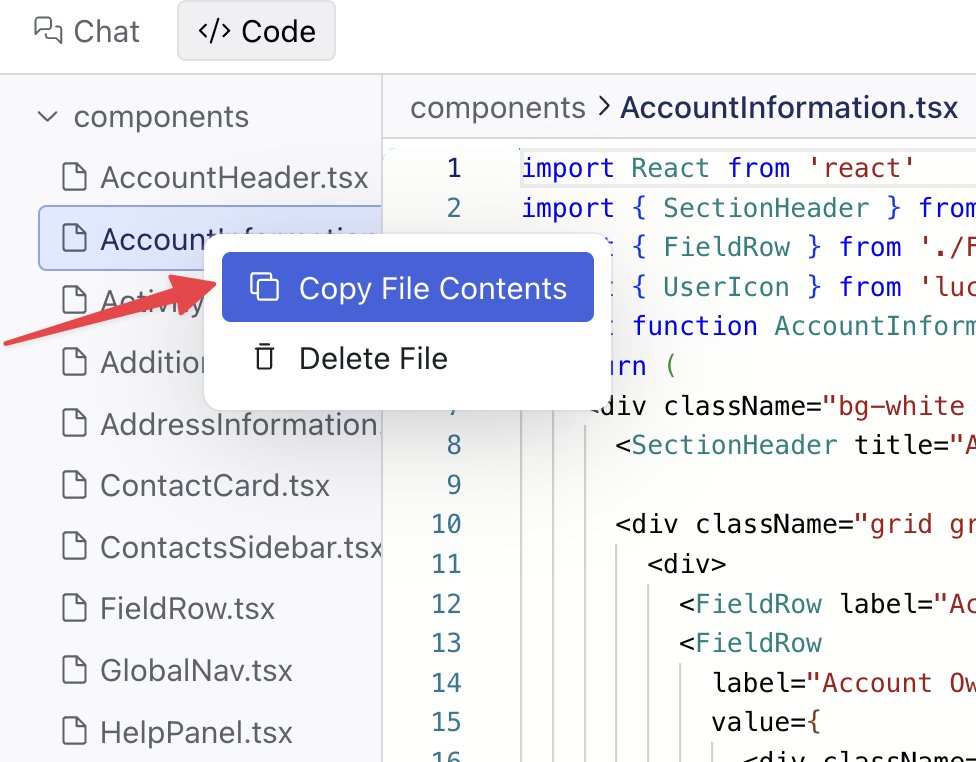Click the trash icon next to Delete File

(262, 355)
